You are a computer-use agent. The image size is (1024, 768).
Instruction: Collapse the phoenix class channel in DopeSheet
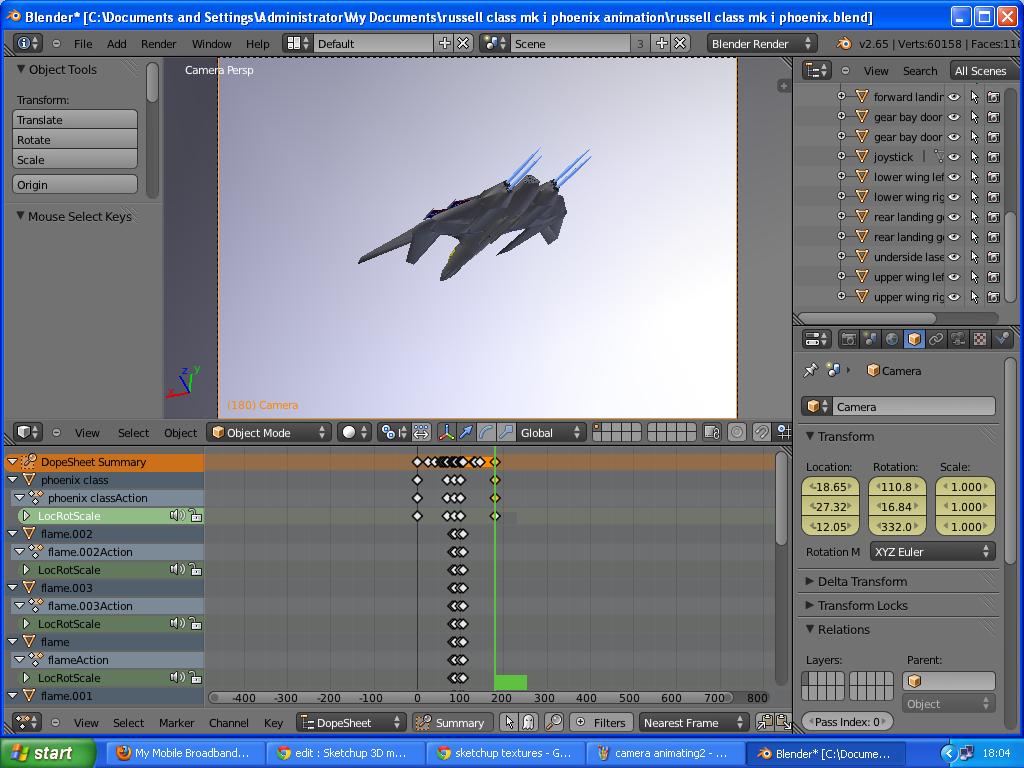[x=11, y=479]
